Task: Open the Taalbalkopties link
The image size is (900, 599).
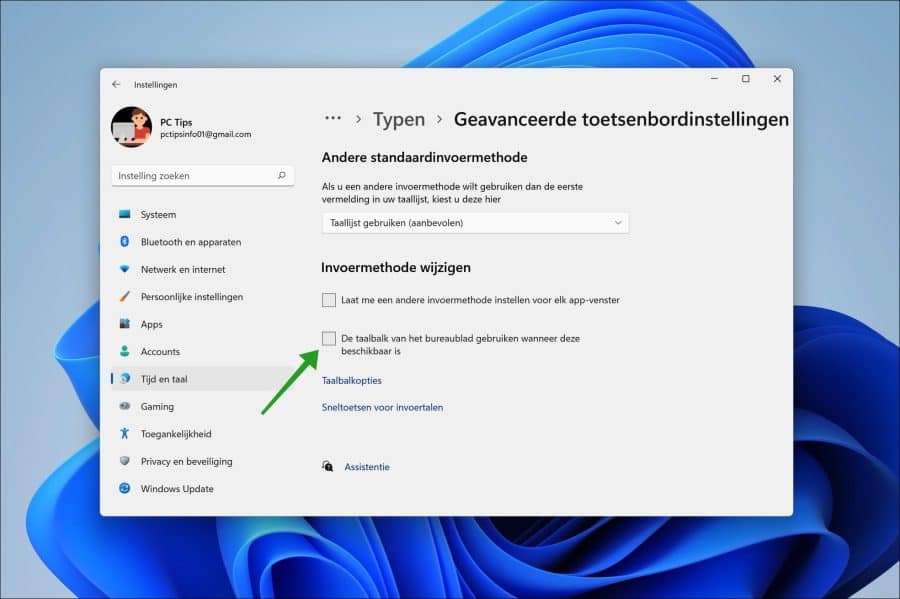Action: 352,380
